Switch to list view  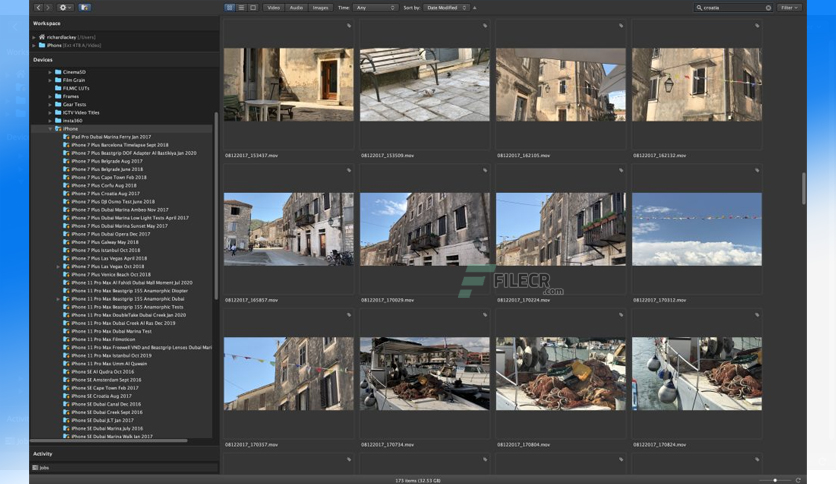pyautogui.click(x=242, y=7)
